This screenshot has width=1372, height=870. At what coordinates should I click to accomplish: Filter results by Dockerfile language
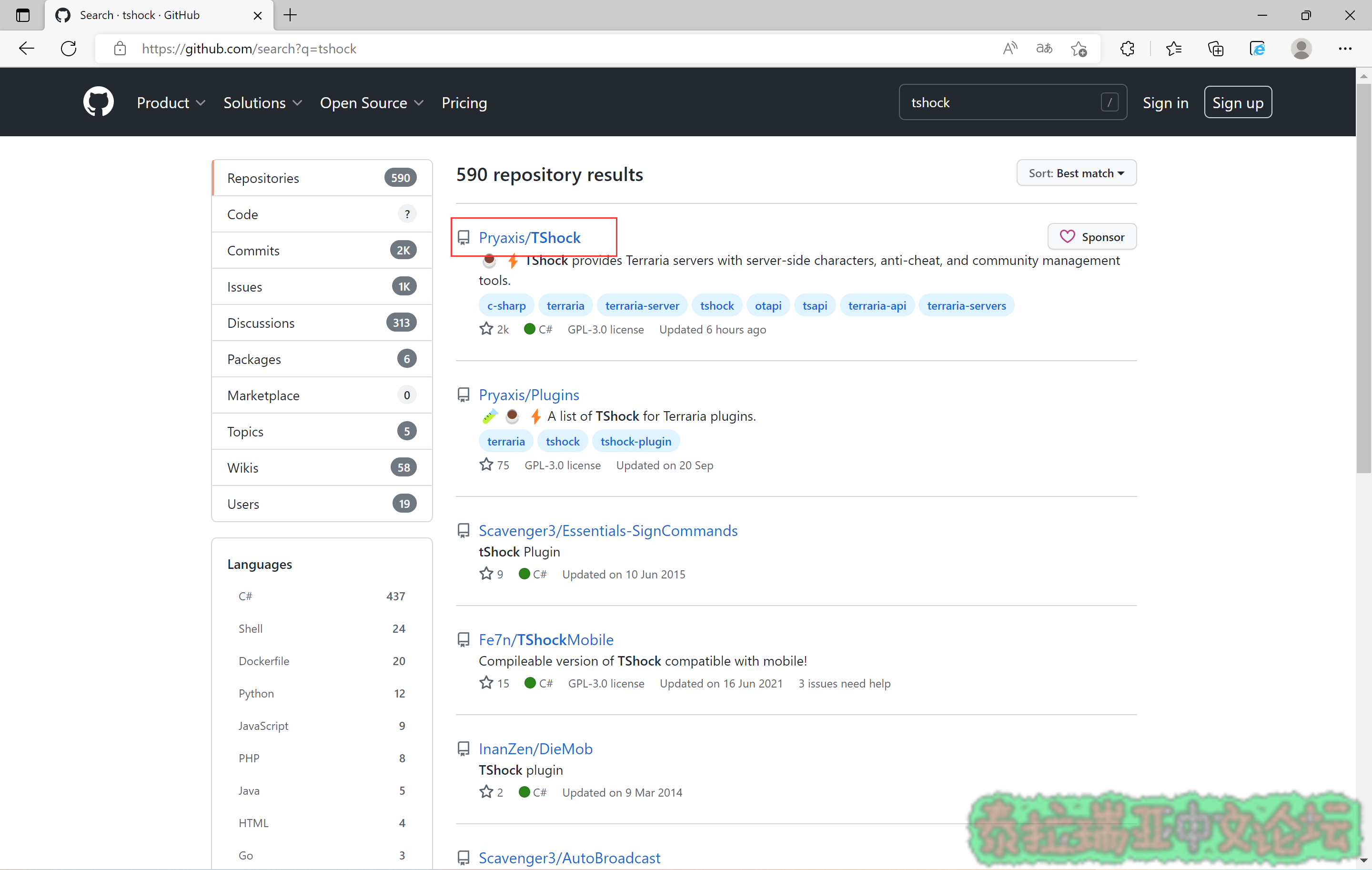tap(322, 661)
